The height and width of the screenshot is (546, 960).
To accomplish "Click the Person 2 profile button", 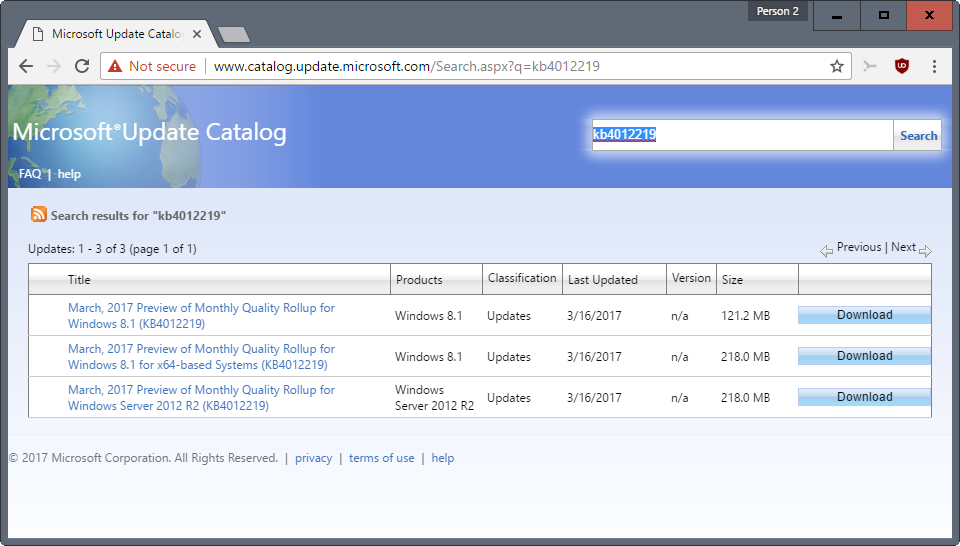I will click(x=778, y=11).
